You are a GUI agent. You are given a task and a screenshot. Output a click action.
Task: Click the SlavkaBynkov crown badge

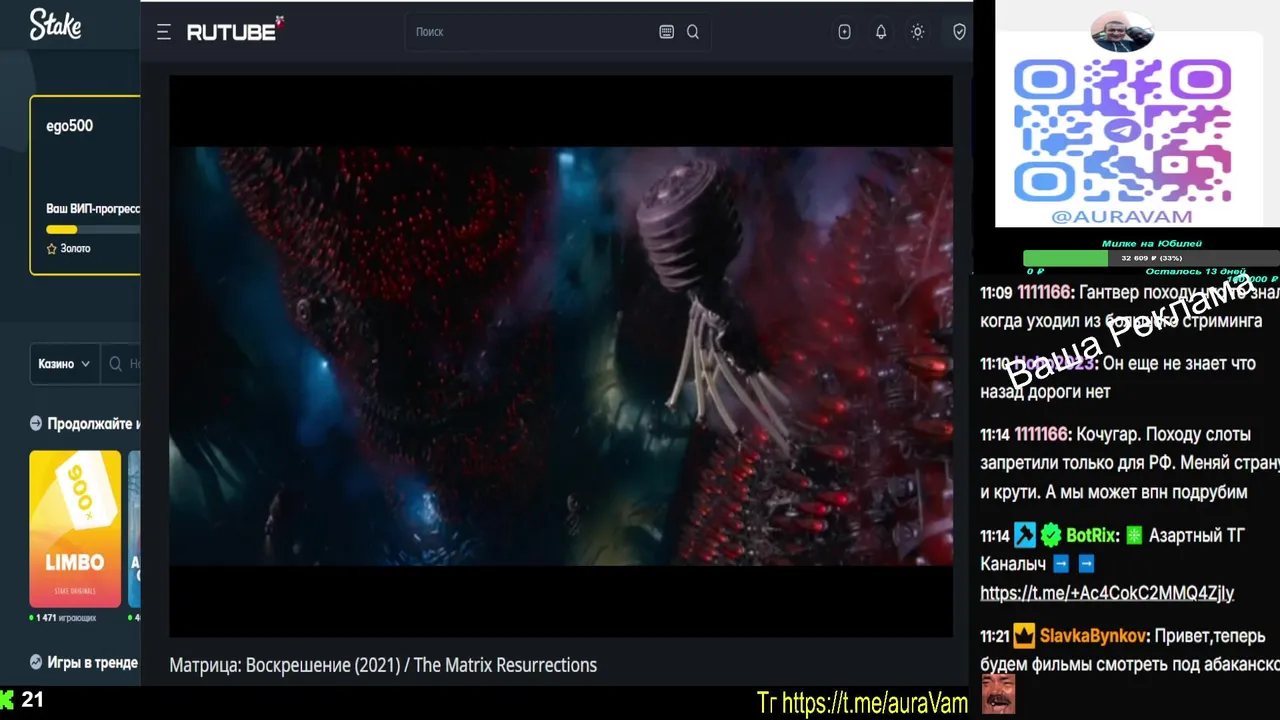click(1024, 635)
